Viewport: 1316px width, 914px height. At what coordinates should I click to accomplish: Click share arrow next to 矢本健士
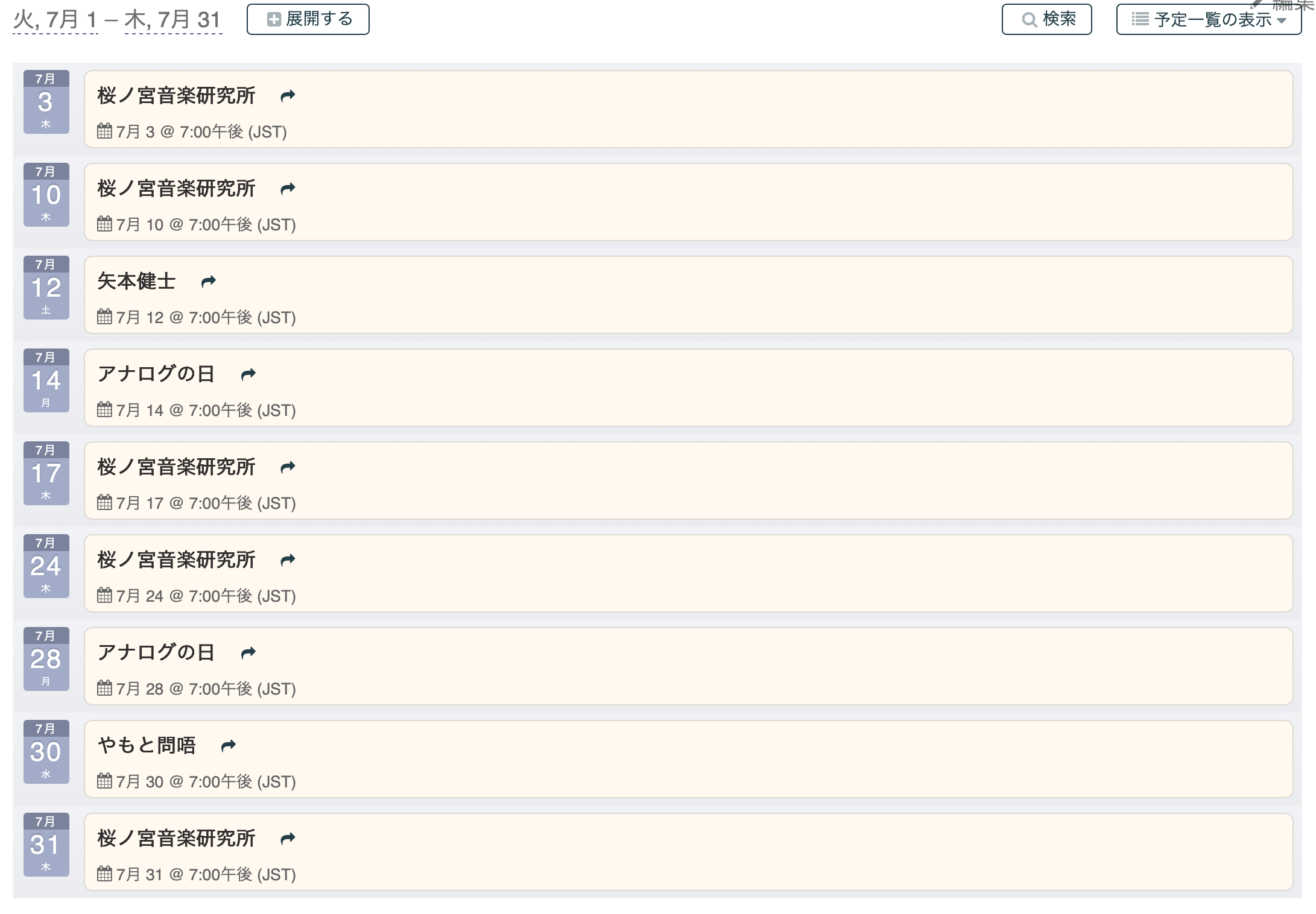208,282
